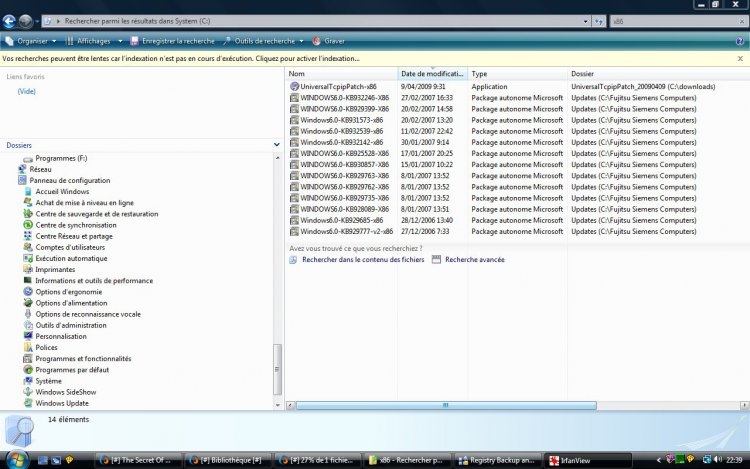Click folder tree vertical scrollbar thumb
Image resolution: width=750 pixels, height=469 pixels.
277,369
